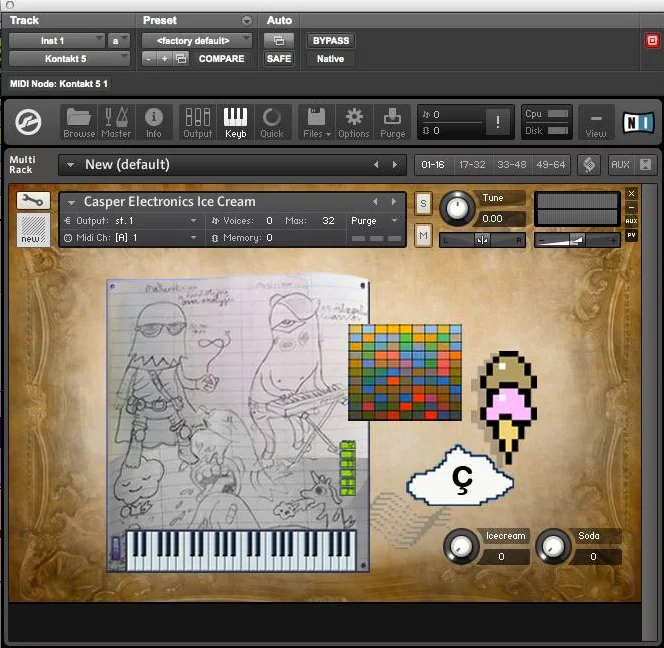
Task: Open the Output mixer section
Action: 197,123
